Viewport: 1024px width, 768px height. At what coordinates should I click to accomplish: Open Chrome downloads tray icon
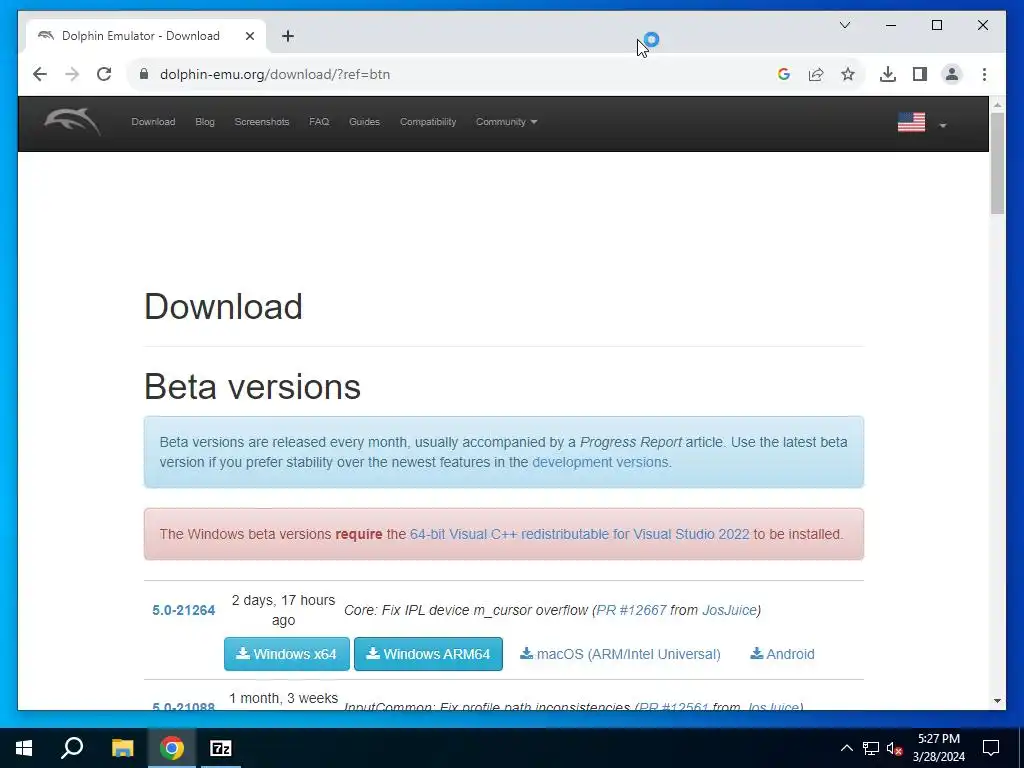point(888,74)
